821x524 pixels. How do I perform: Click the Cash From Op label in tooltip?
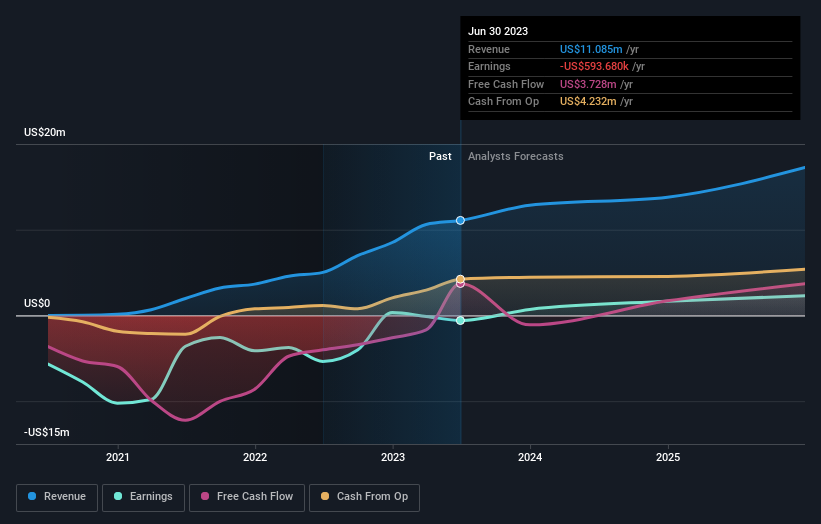tap(503, 102)
